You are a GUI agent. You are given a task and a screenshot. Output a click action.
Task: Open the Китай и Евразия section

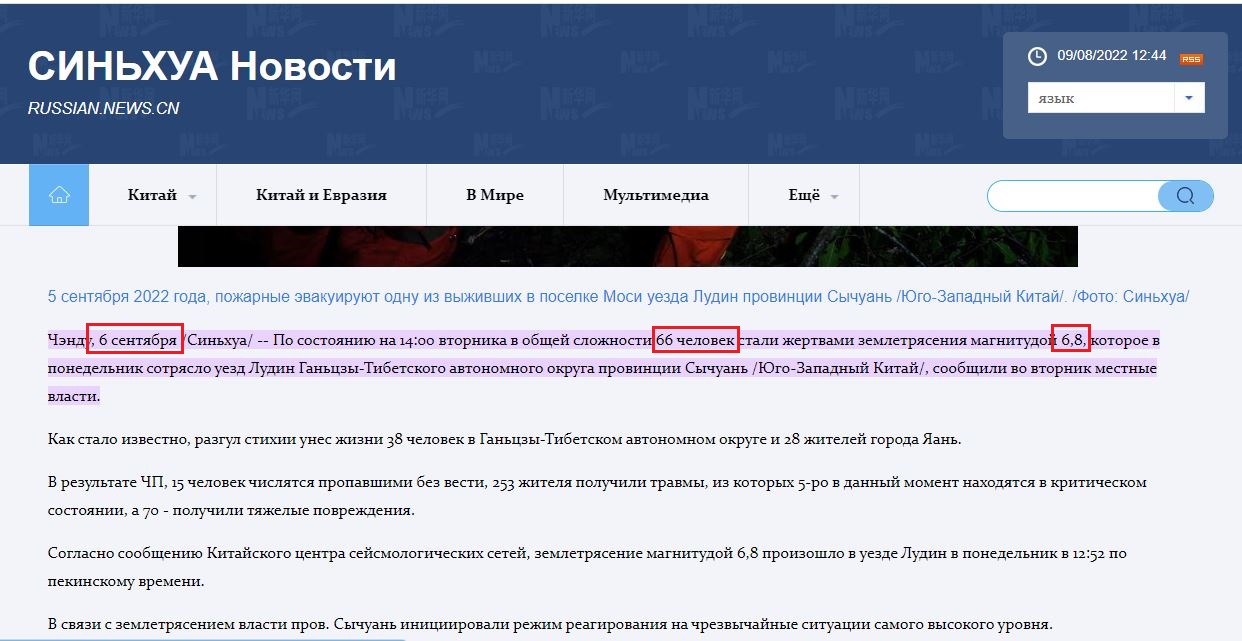pos(322,195)
